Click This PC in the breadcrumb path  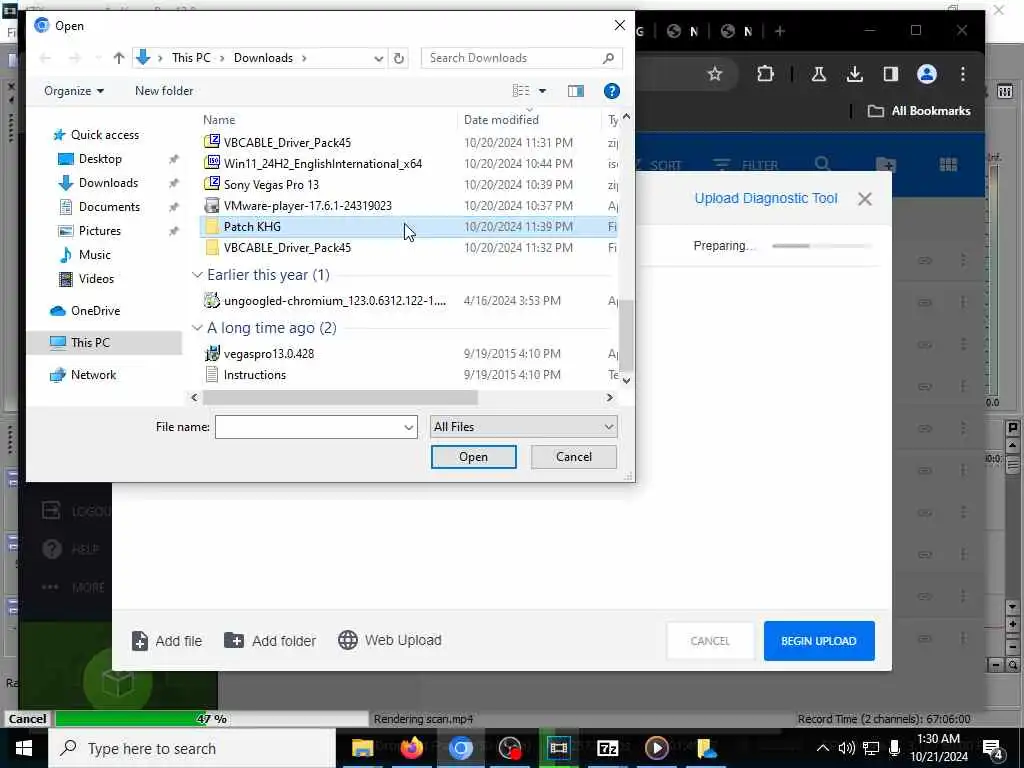191,57
